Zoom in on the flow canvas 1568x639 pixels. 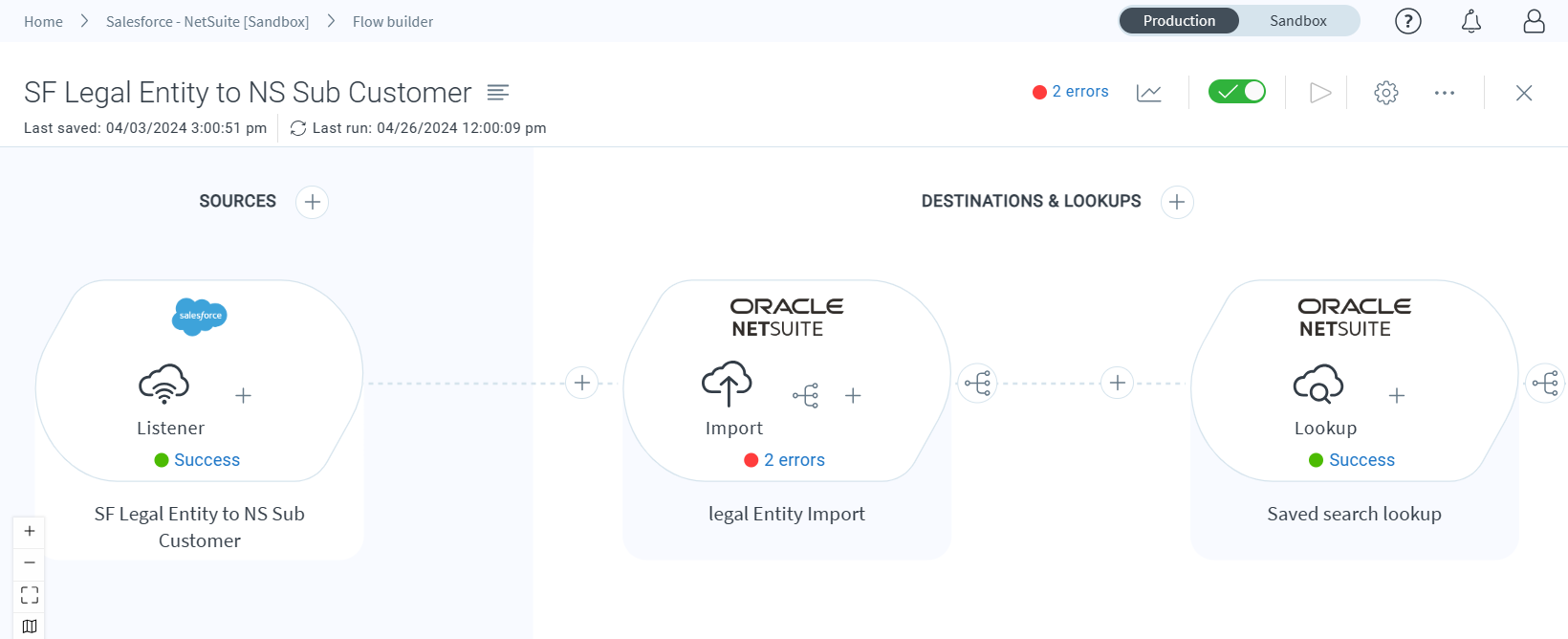pos(30,531)
